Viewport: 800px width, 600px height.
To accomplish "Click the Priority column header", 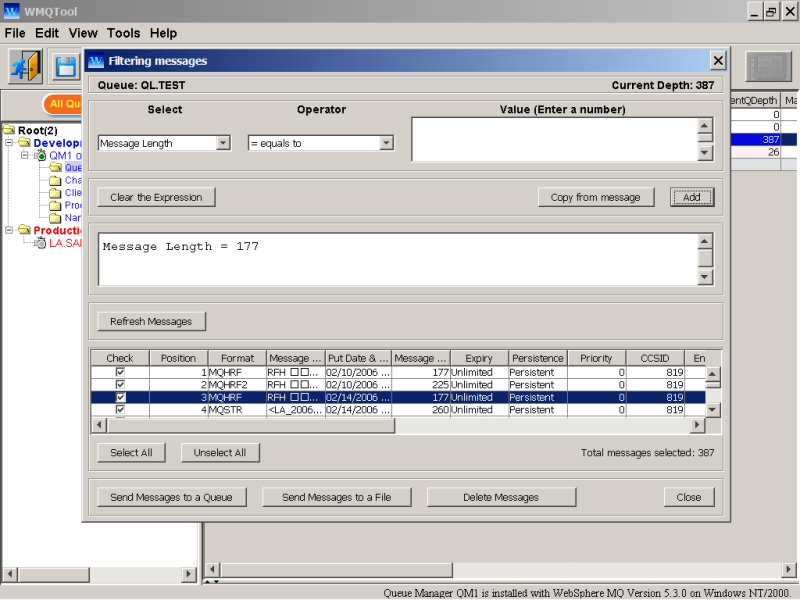I will (596, 358).
